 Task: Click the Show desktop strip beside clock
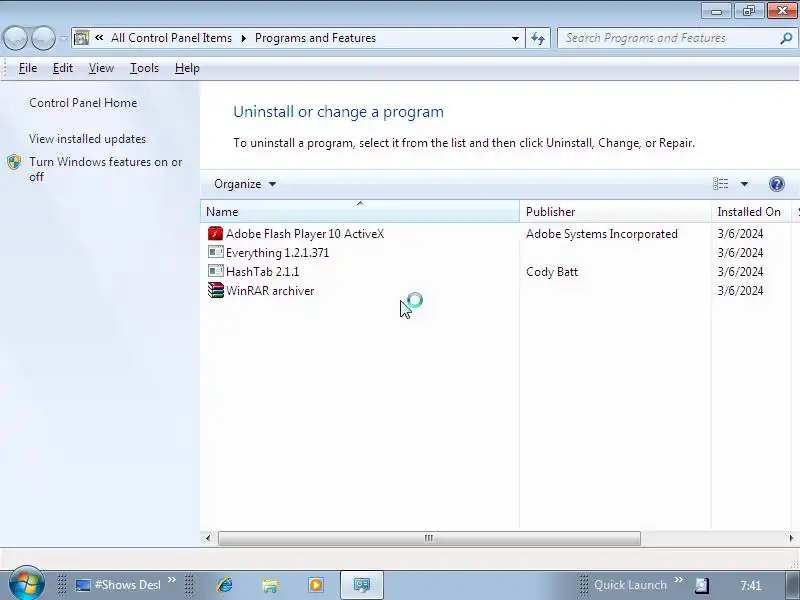tap(792, 585)
